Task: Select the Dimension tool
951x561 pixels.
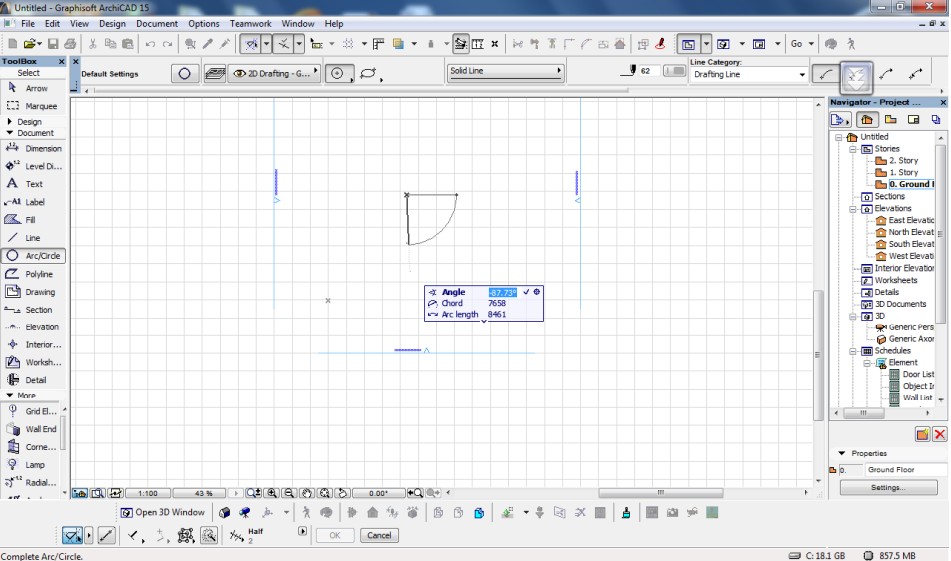Action: coord(33,149)
